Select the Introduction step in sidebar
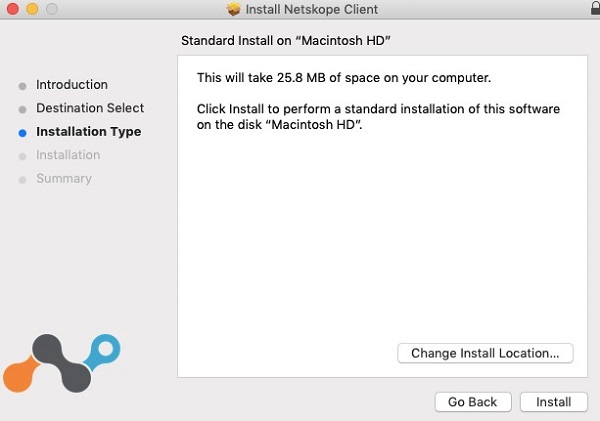Screen dimensions: 600x421 point(72,85)
